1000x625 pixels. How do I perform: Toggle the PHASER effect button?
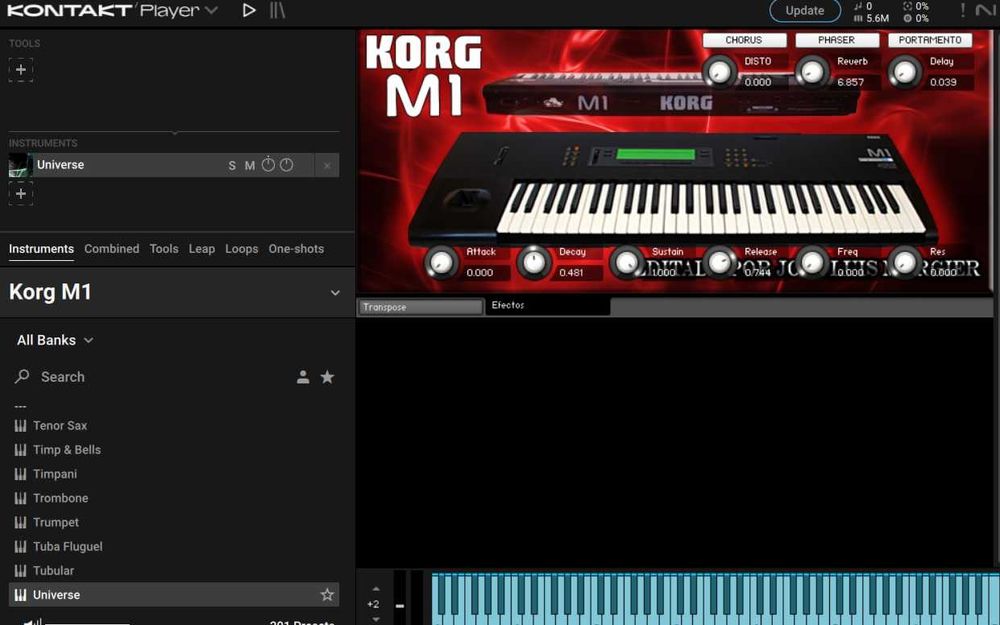pos(837,40)
